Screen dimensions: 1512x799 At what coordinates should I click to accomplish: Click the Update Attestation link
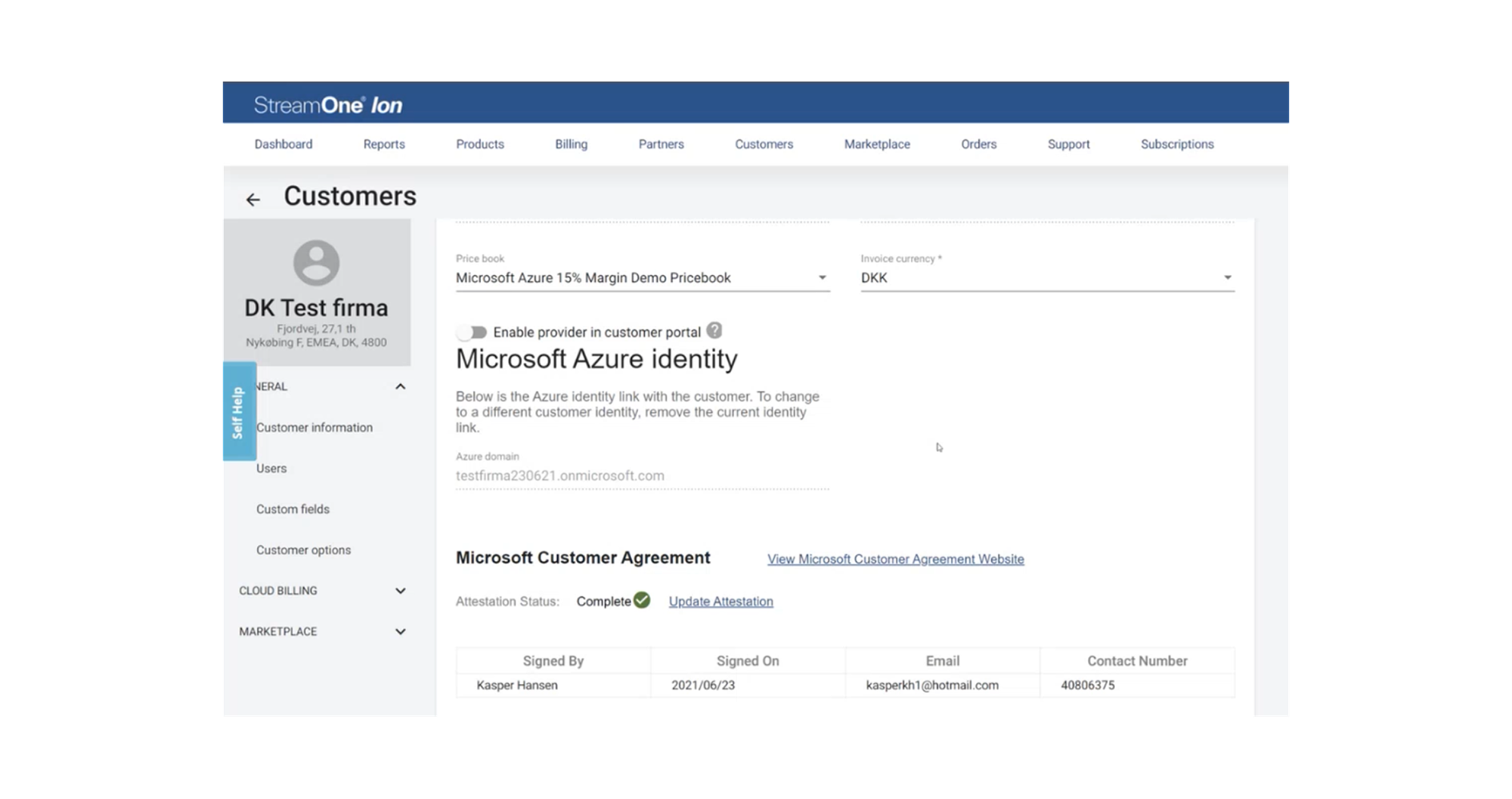[721, 601]
